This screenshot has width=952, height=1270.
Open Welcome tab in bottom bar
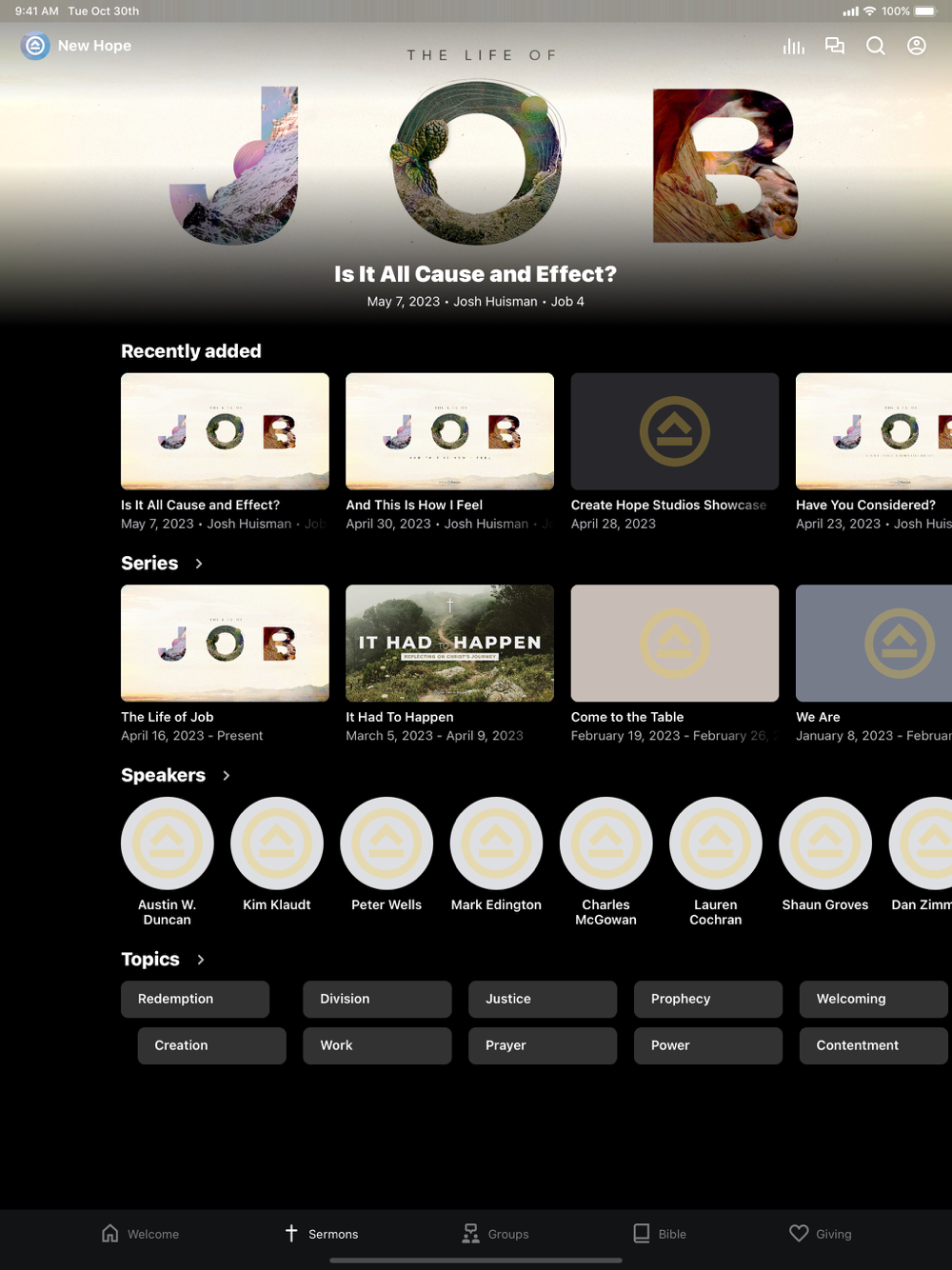pos(140,1234)
